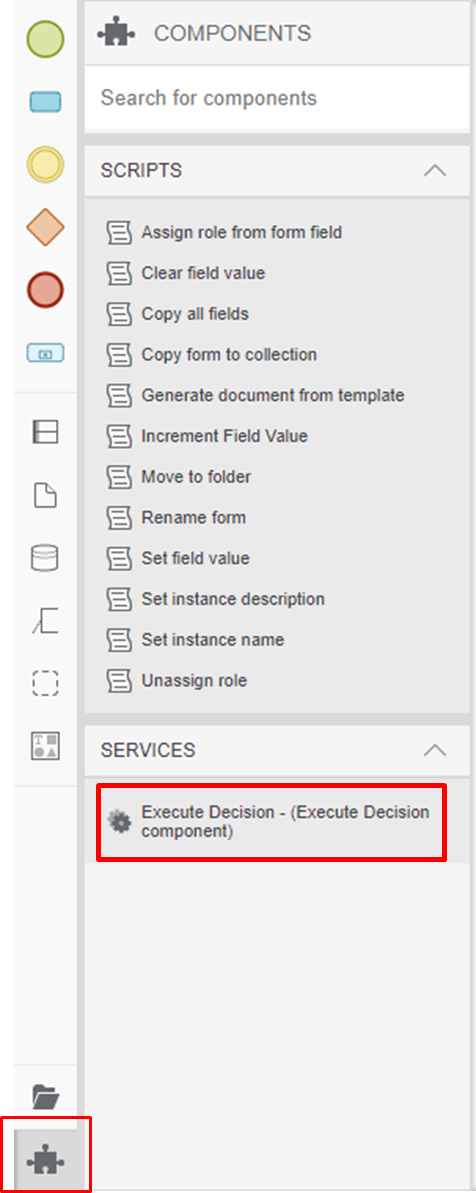Click the Search for components field
Viewport: 476px width, 1193px height.
click(277, 98)
